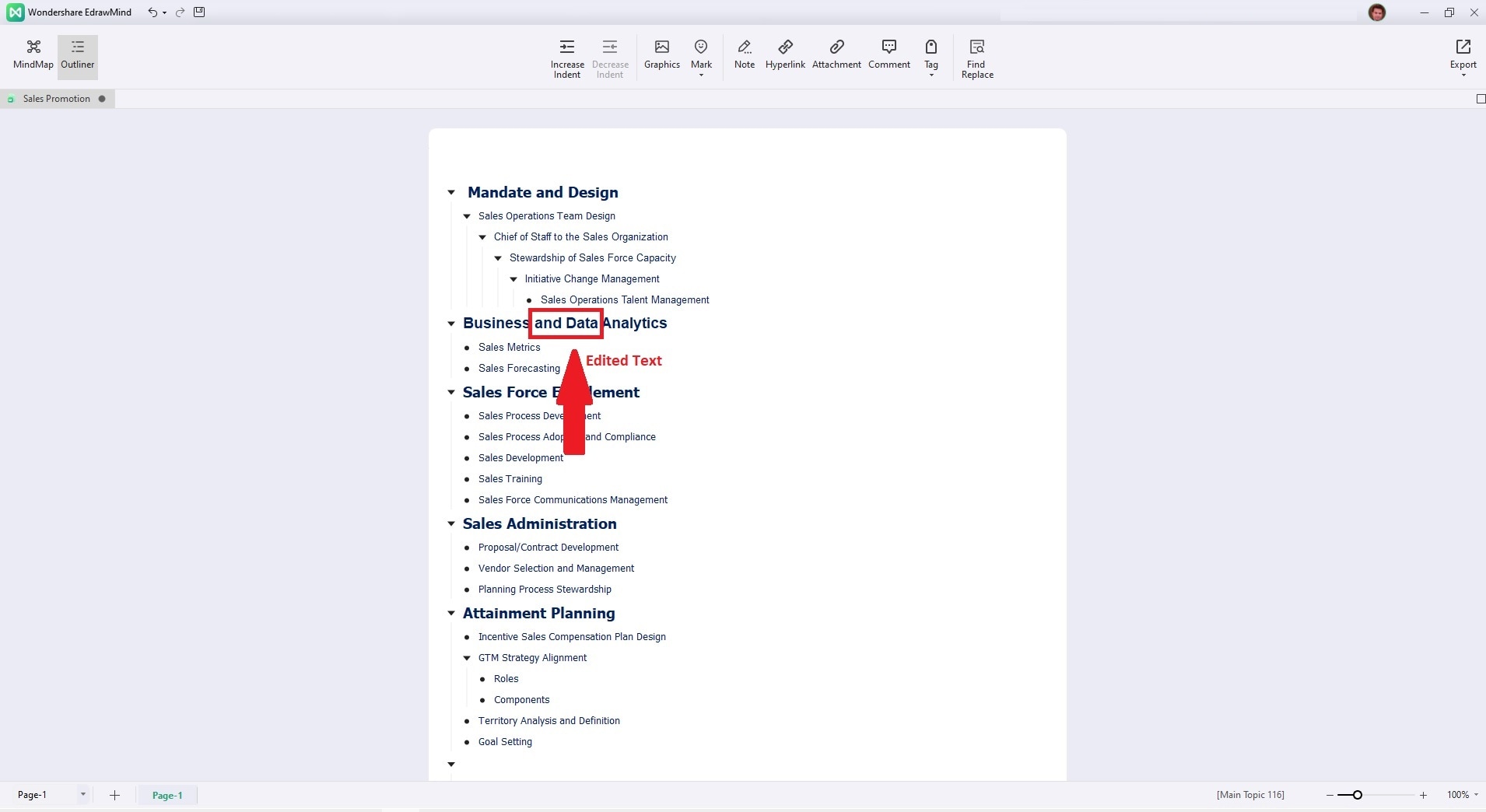Redo the last action
1486x812 pixels.
pos(180,12)
